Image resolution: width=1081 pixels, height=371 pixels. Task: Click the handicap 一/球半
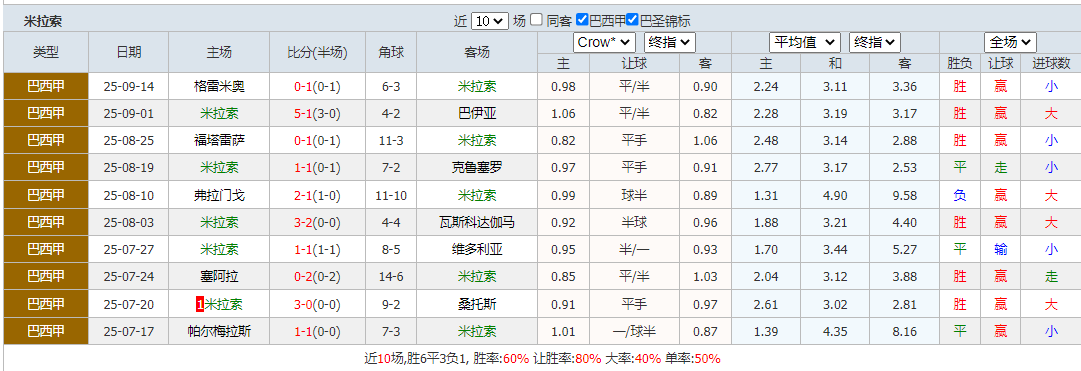point(635,331)
